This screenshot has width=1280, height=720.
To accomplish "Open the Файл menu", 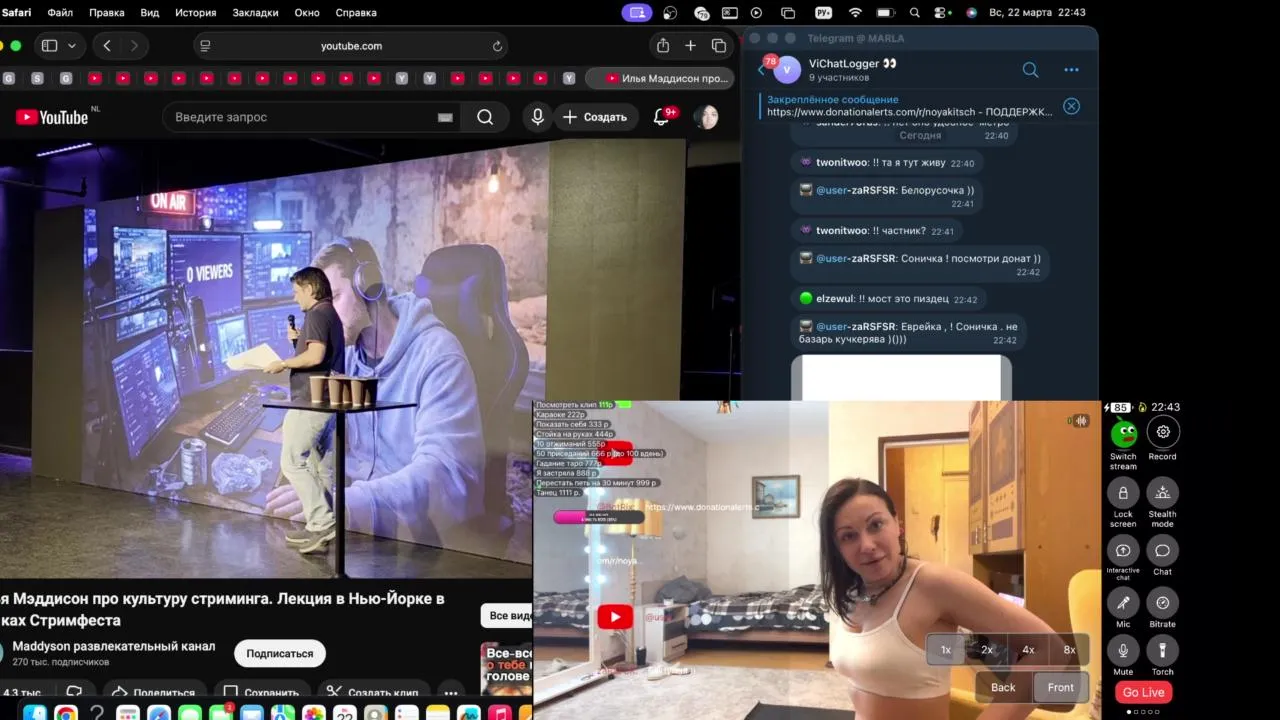I will coord(60,13).
